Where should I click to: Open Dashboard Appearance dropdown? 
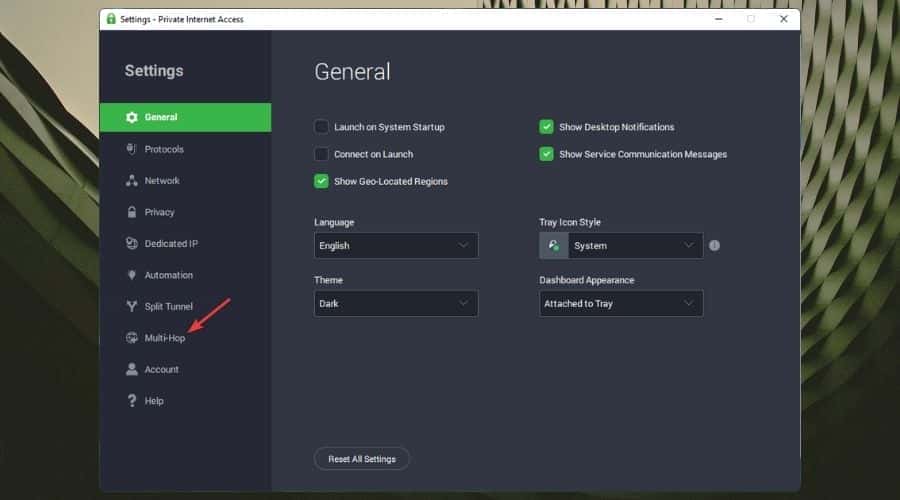click(621, 303)
